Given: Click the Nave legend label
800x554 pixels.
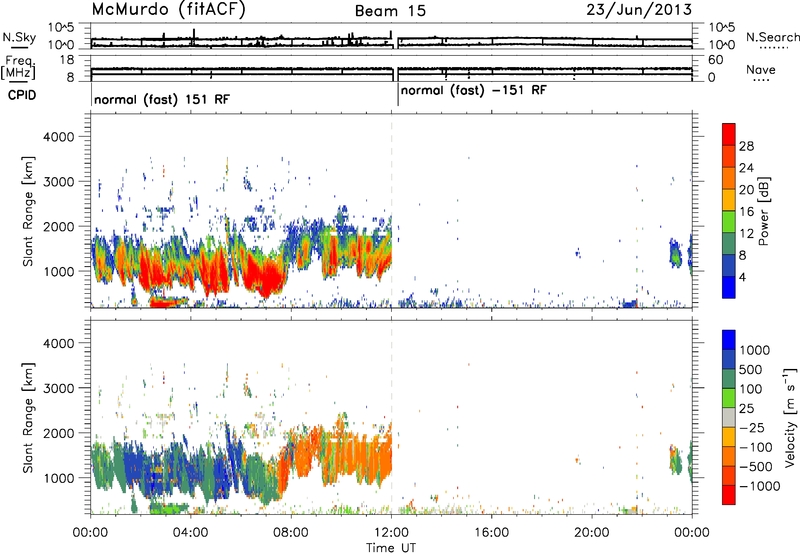Looking at the screenshot, I should [x=761, y=70].
